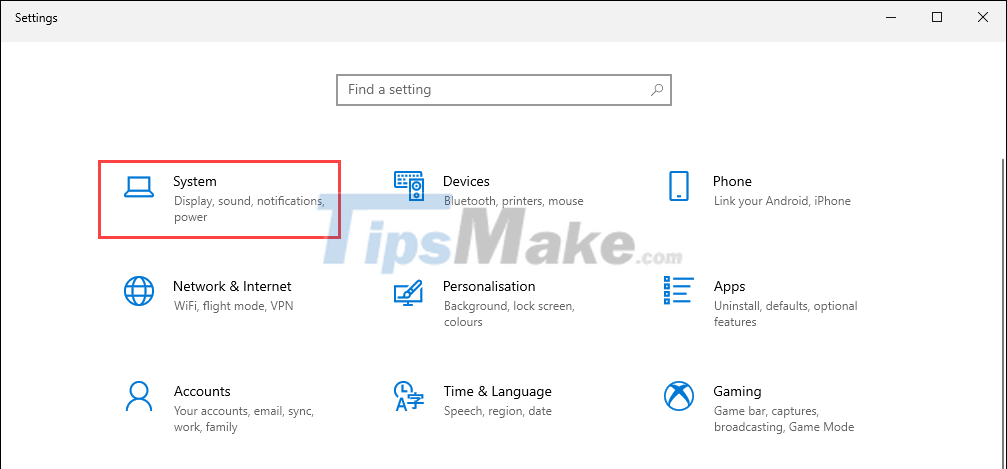The height and width of the screenshot is (469, 1007).
Task: Select the Phone category title
Action: click(732, 181)
